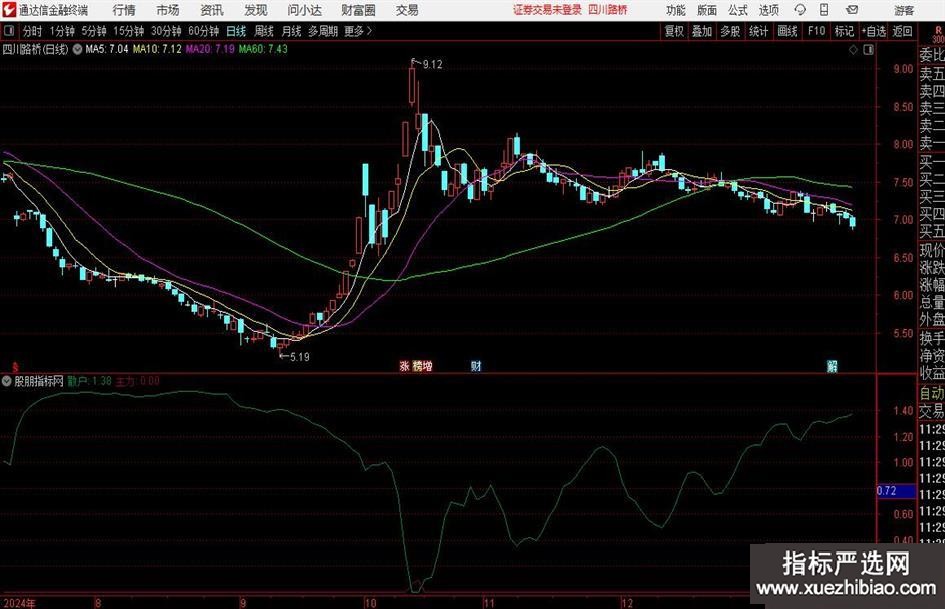945x609 pixels.
Task: Open F10 company info
Action: point(816,31)
